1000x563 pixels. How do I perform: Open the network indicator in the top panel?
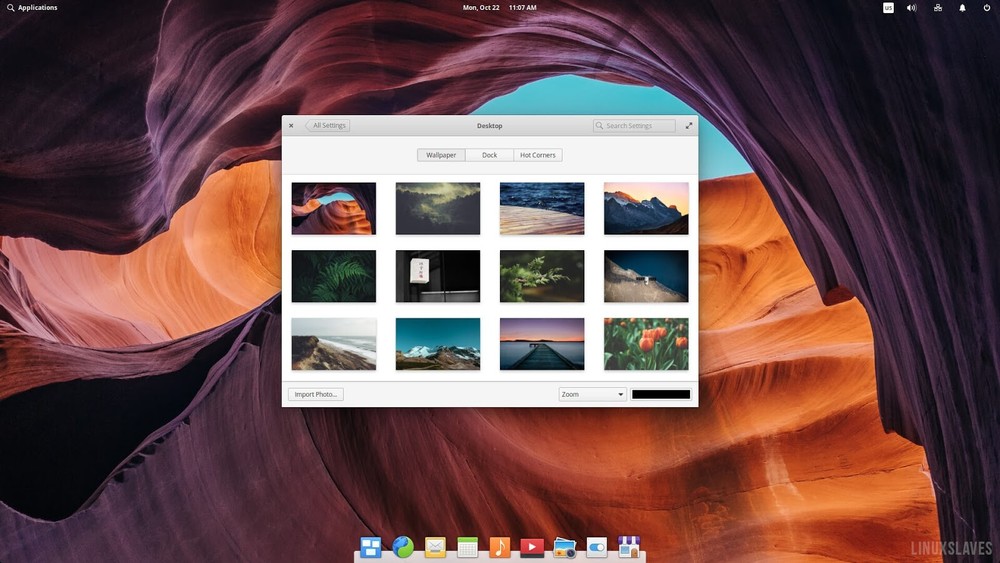click(x=938, y=8)
